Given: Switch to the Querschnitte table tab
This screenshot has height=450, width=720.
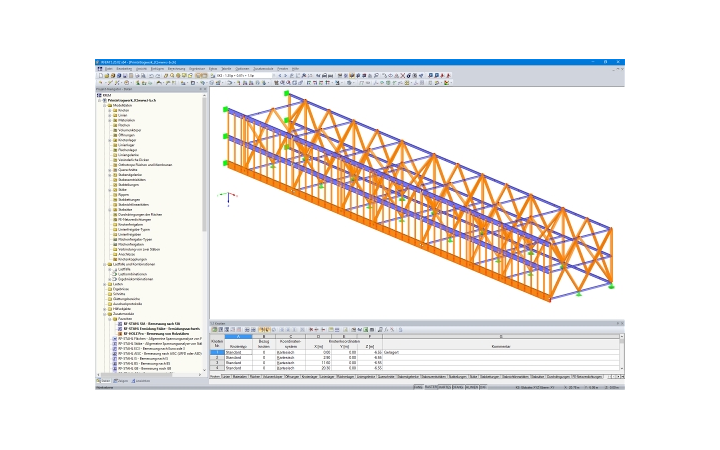Looking at the screenshot, I should click(x=386, y=377).
